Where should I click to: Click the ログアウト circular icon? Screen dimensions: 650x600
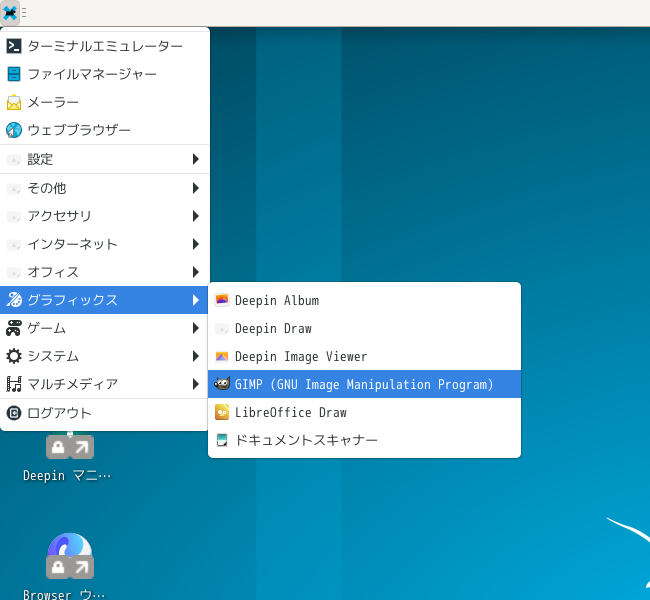(14, 413)
